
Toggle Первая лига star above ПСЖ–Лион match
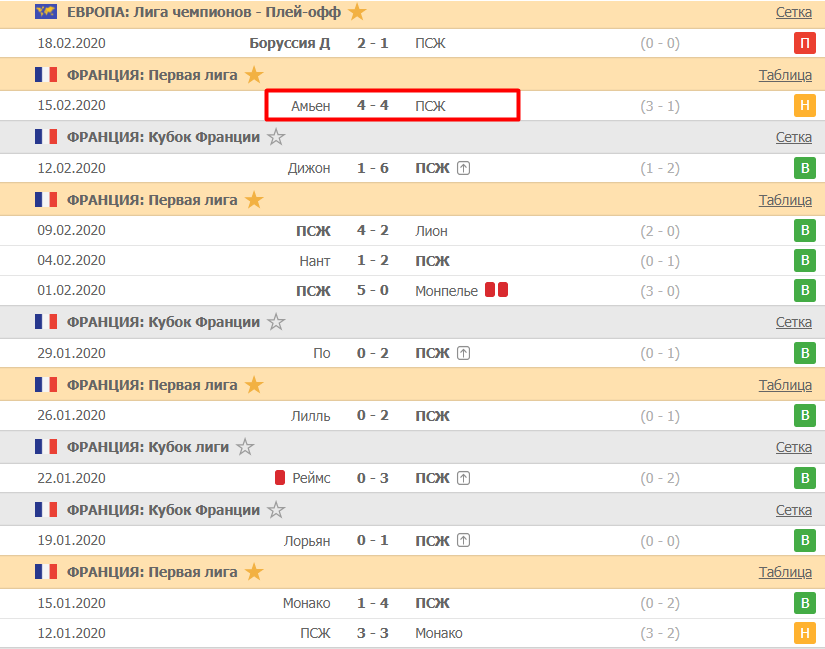tap(254, 199)
